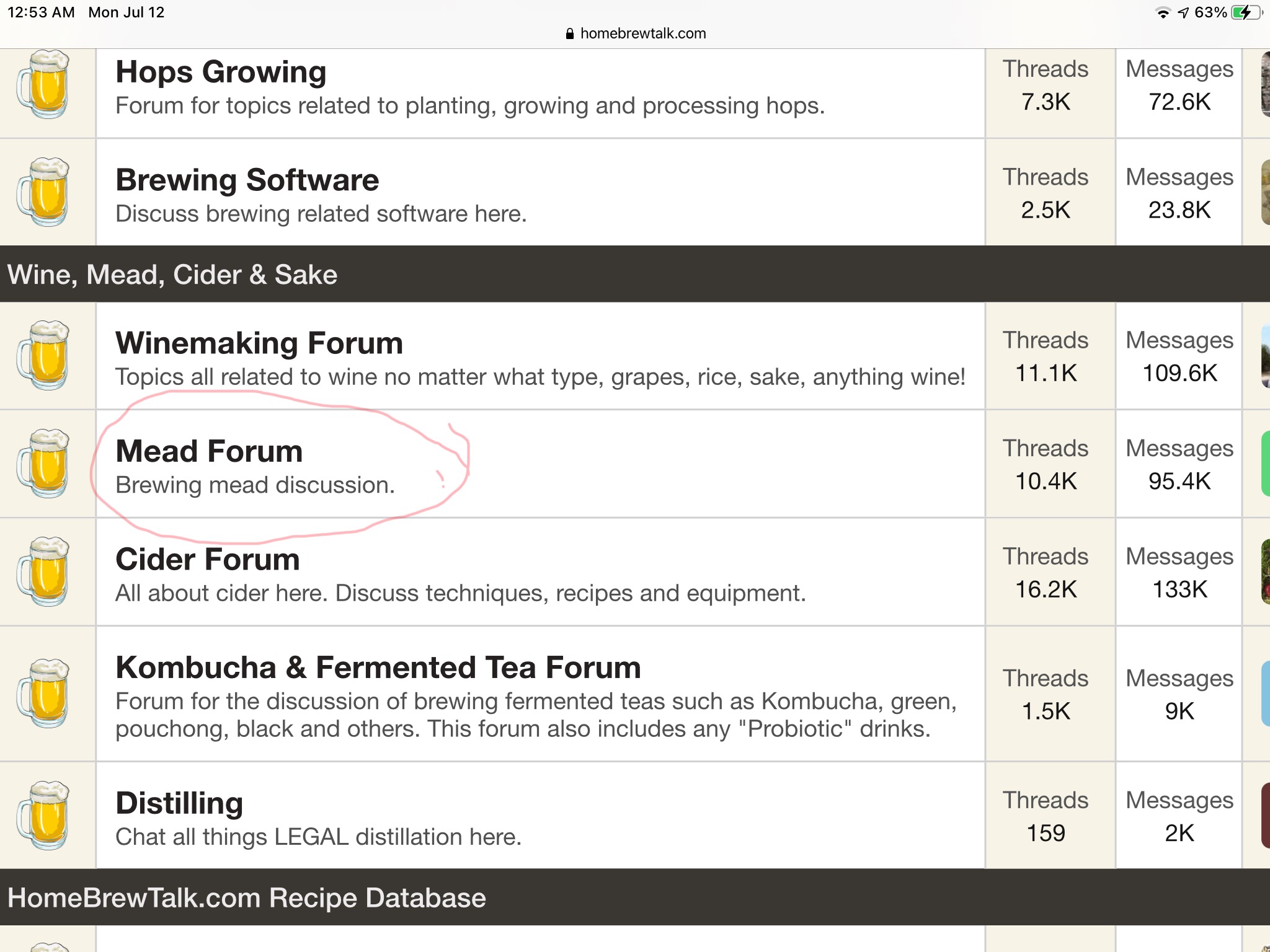This screenshot has height=952, width=1270.
Task: Tap the battery charging icon
Action: coord(1246,12)
